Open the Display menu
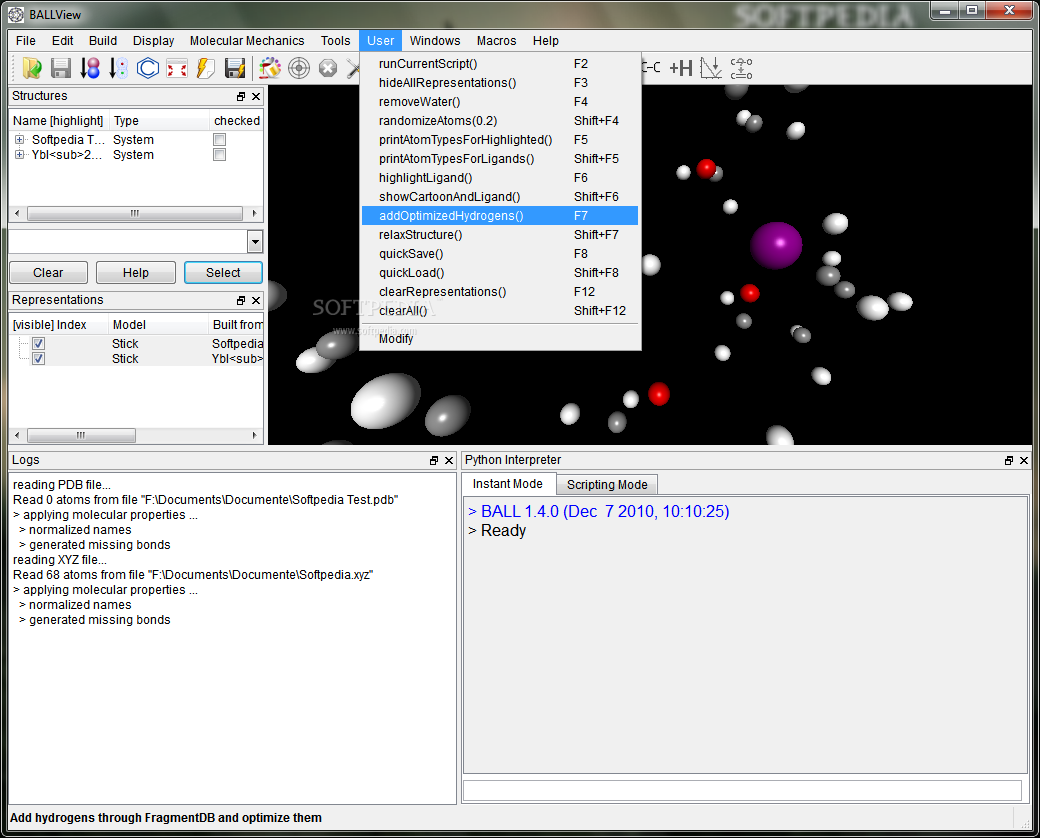 (x=153, y=40)
